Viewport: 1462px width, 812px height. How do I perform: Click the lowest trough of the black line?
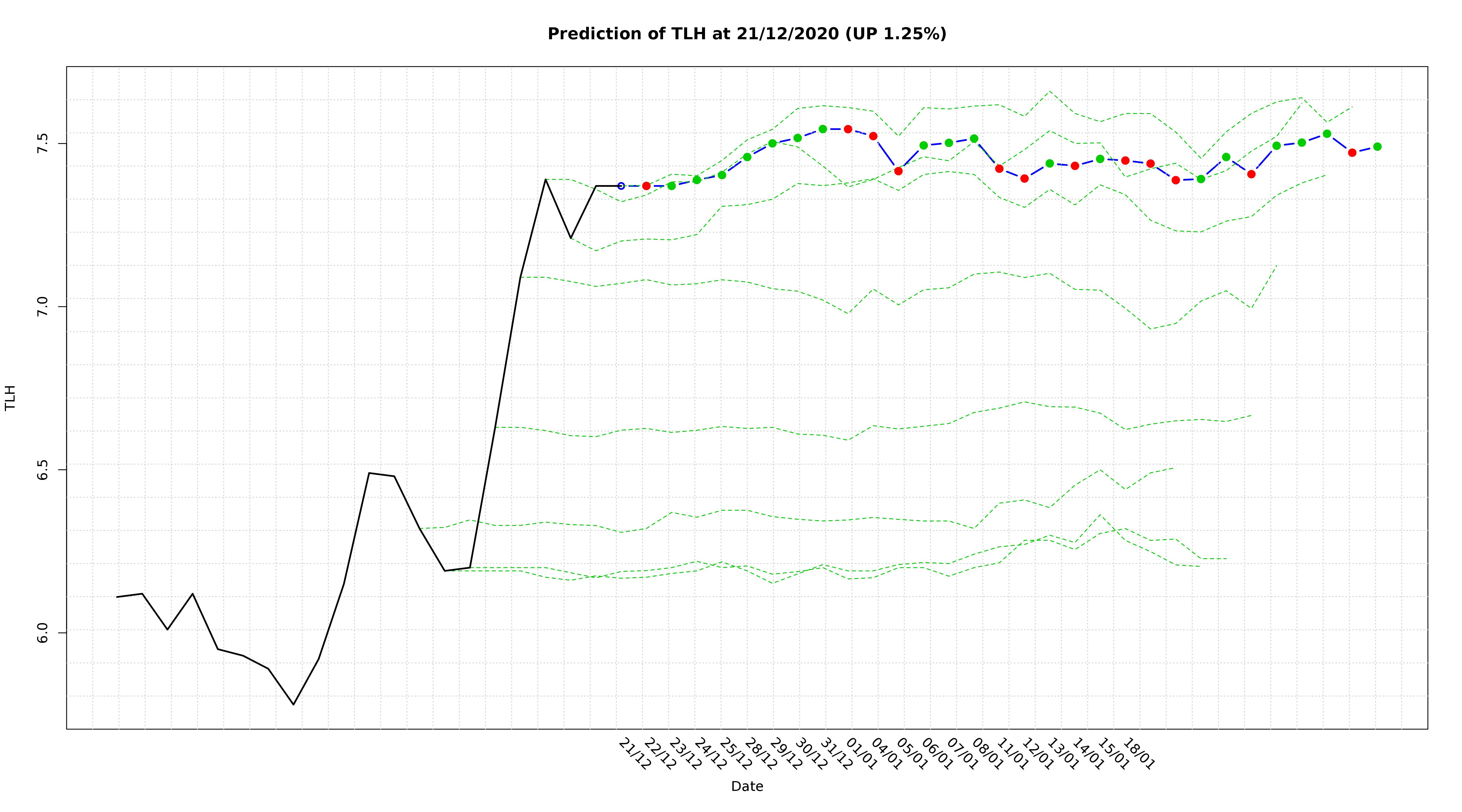pyautogui.click(x=293, y=704)
